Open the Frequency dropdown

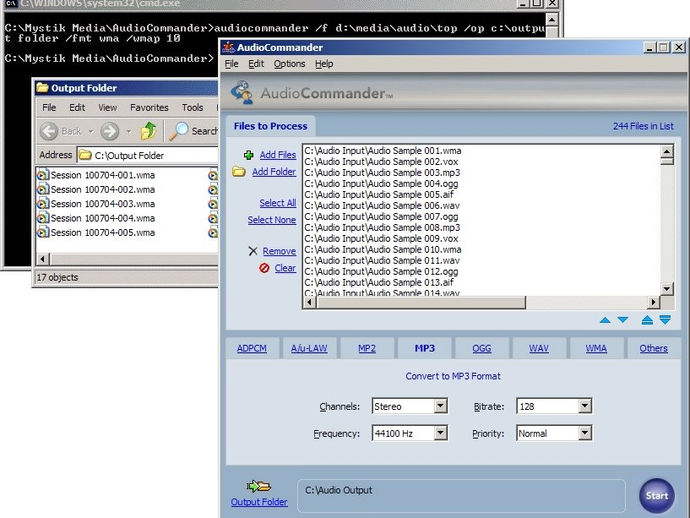pos(440,433)
